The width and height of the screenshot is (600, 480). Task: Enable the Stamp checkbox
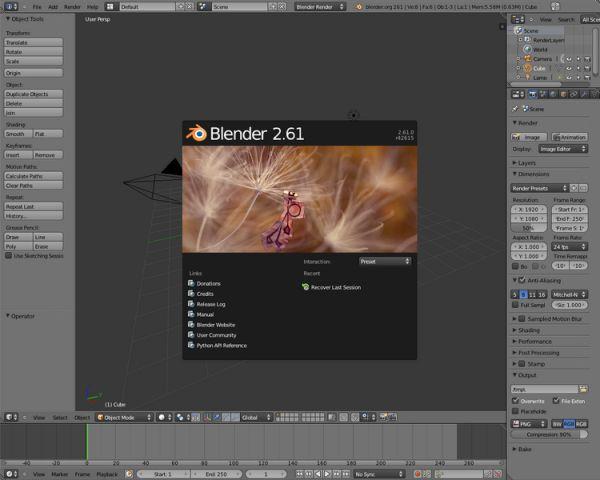point(522,364)
